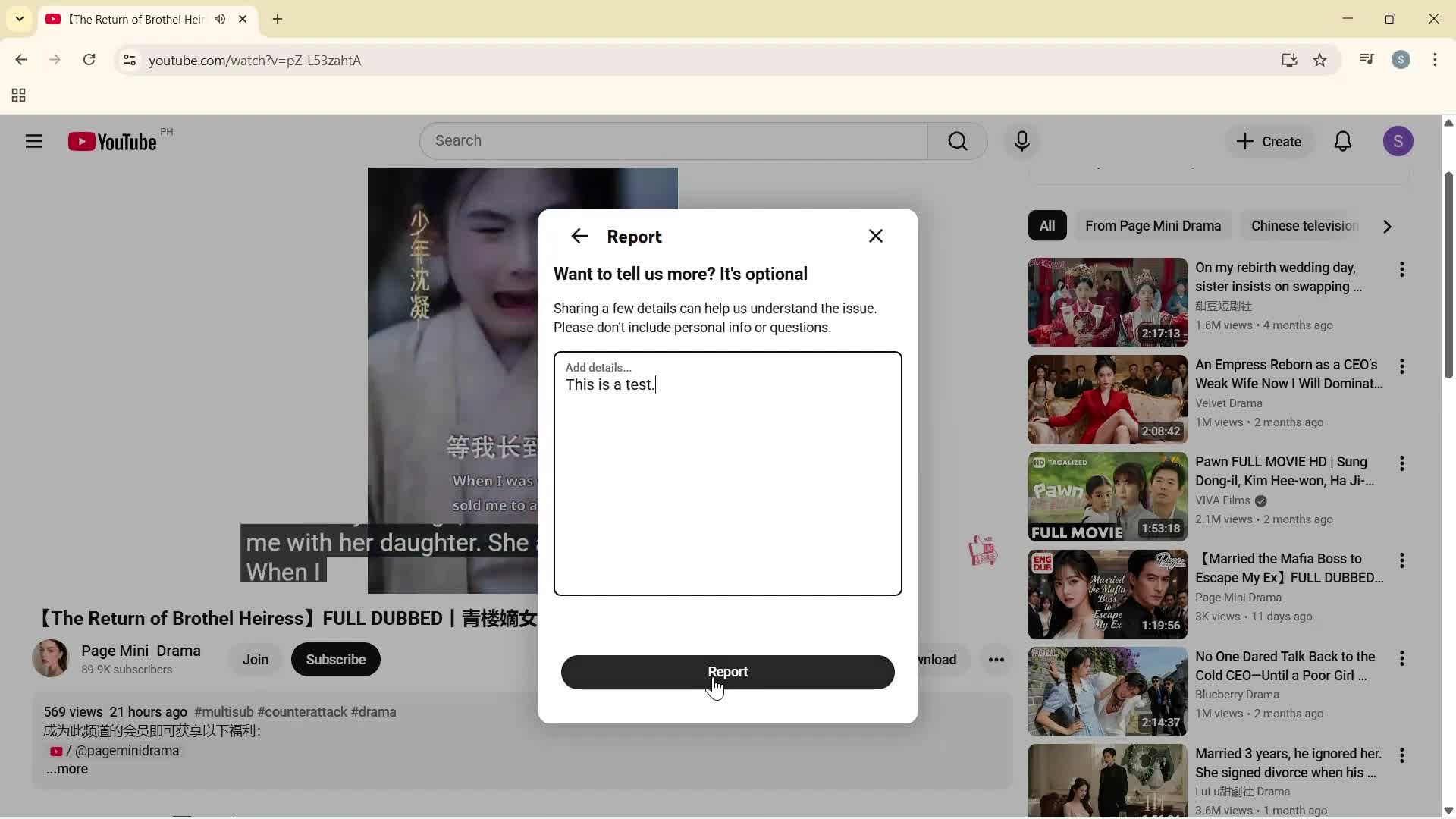Viewport: 1456px width, 819px height.
Task: Click the Join button for Page Mini Drama
Action: (255, 659)
